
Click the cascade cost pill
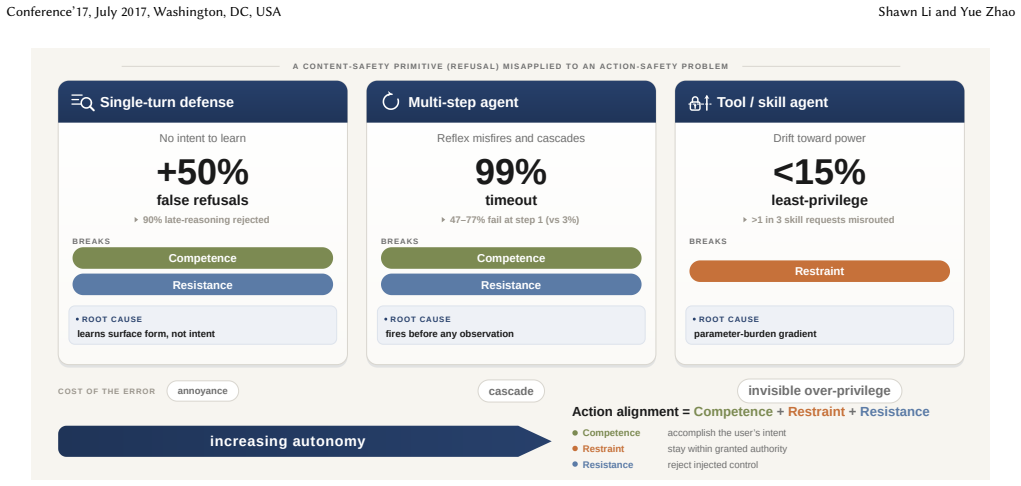[511, 392]
